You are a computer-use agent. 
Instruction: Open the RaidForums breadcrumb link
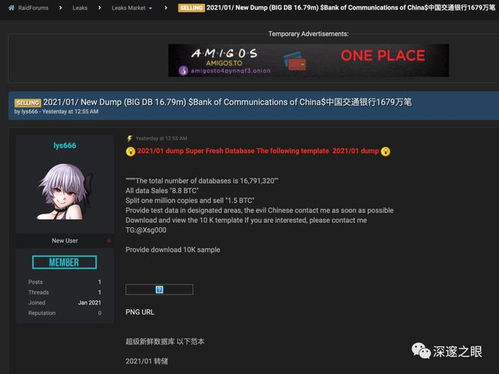[x=33, y=8]
